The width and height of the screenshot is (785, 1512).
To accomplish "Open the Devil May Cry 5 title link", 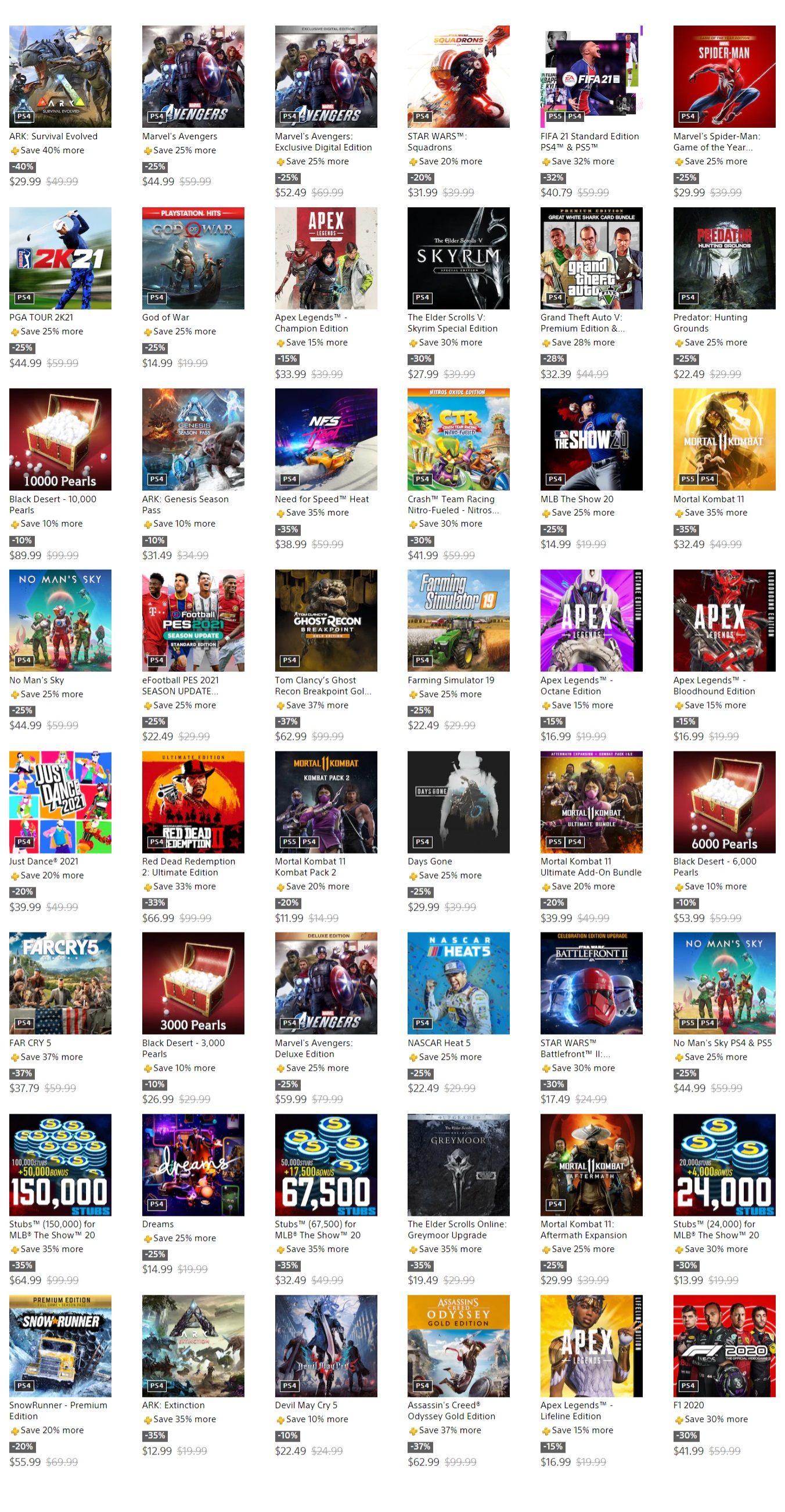I will click(x=306, y=1405).
